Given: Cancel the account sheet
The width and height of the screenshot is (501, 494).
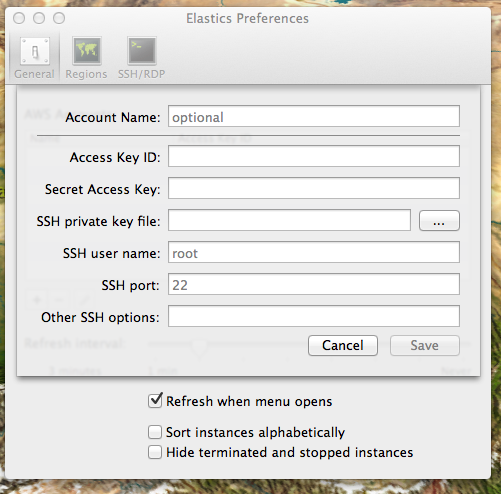Looking at the screenshot, I should point(343,345).
